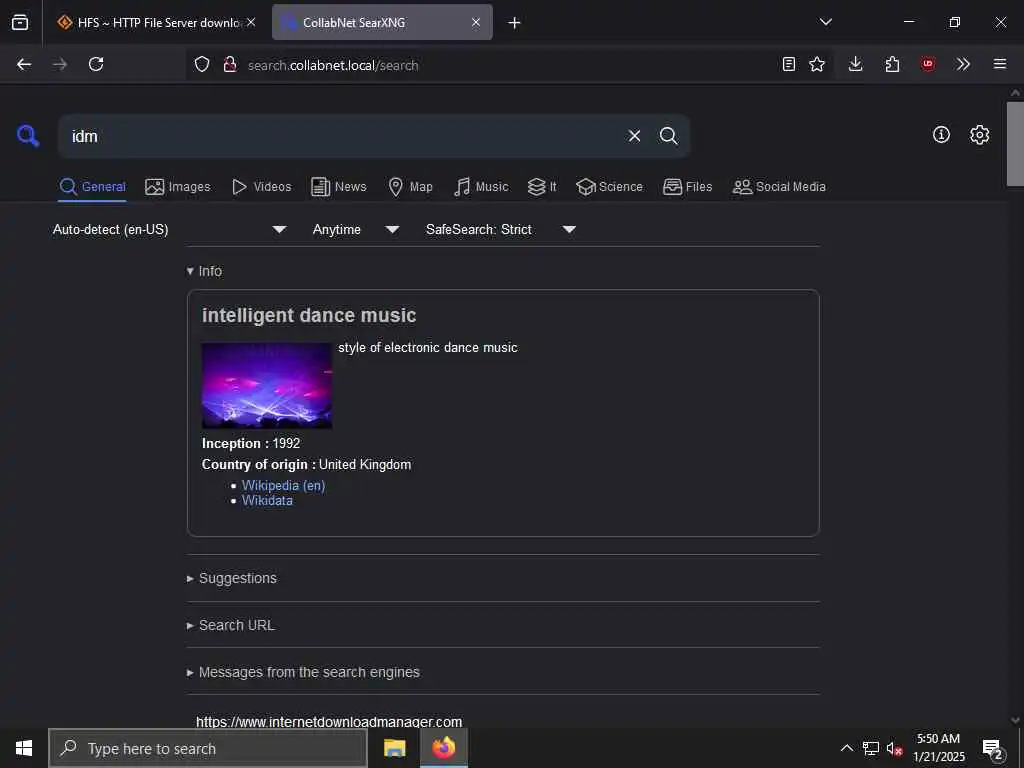
Task: Open the Windows Start menu
Action: click(24, 748)
